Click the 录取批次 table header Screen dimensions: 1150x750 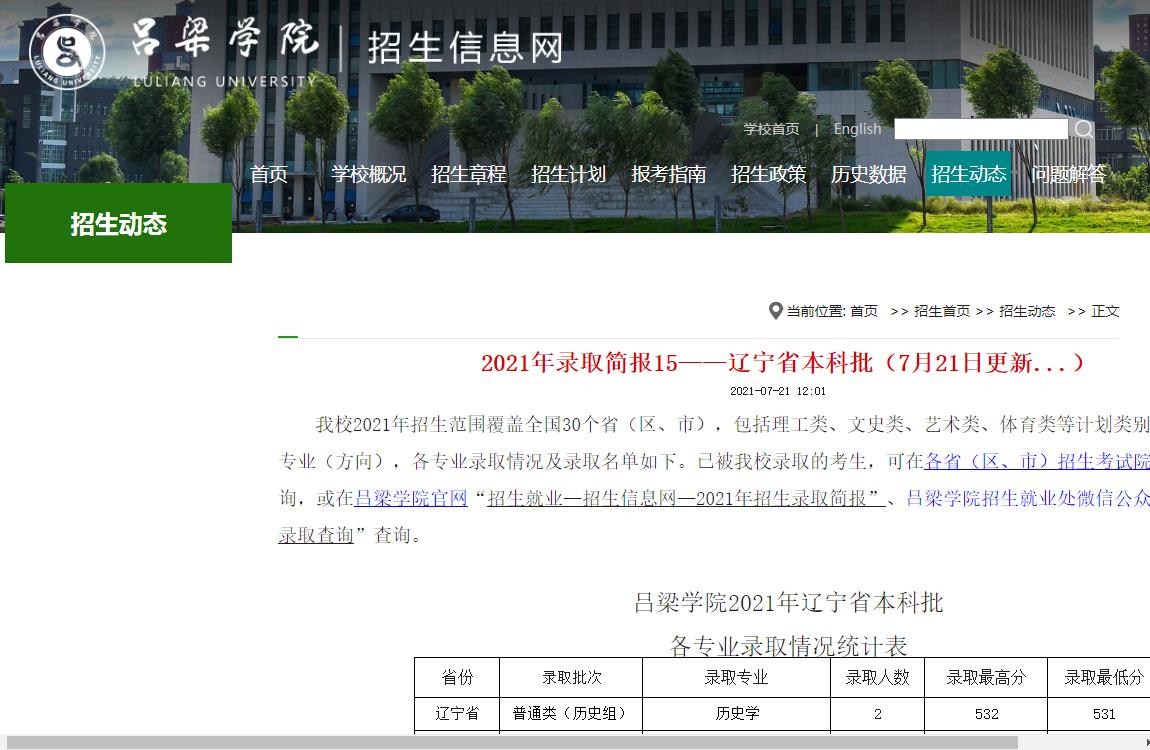(x=571, y=677)
